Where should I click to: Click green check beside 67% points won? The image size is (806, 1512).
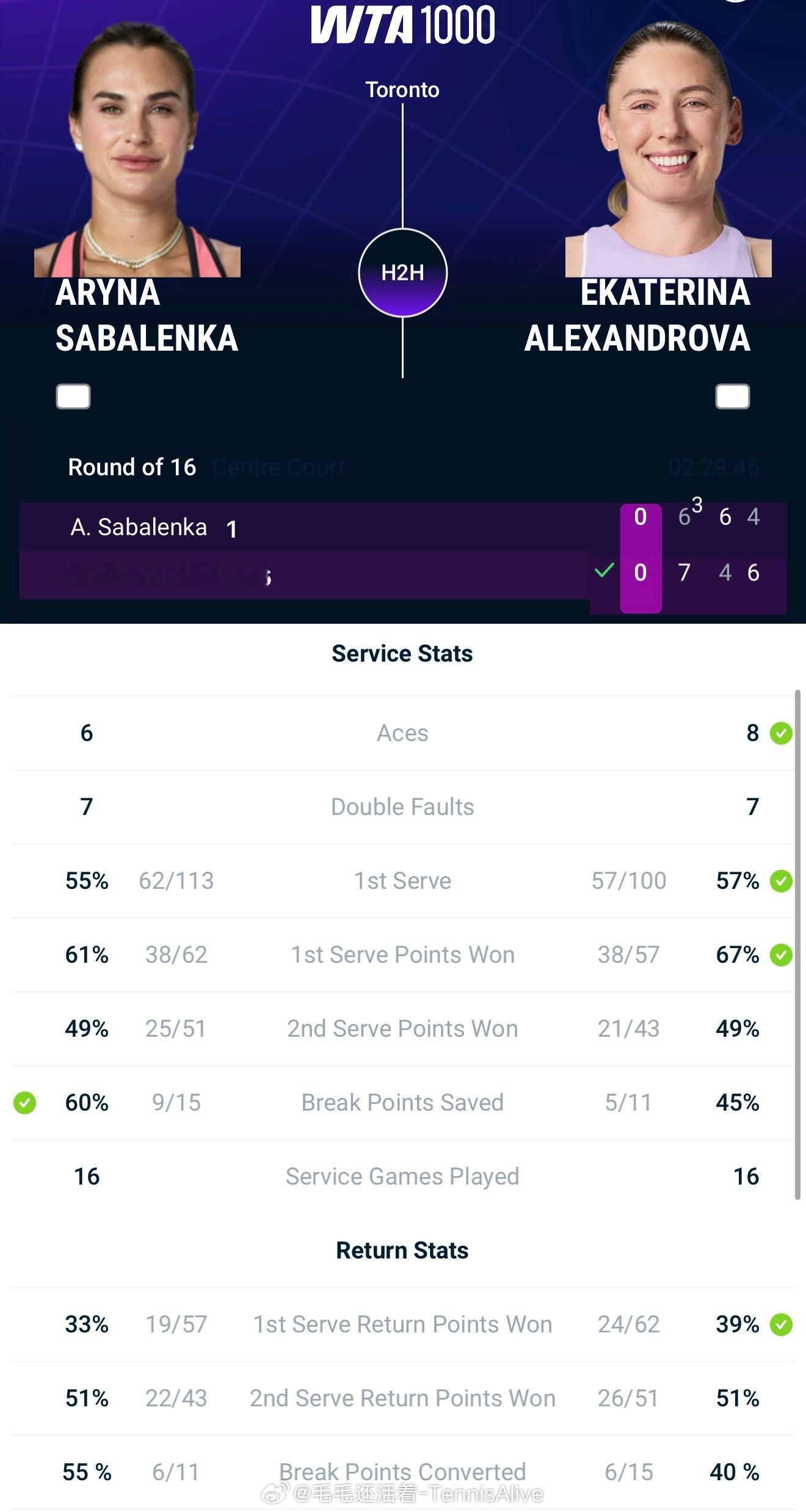781,955
